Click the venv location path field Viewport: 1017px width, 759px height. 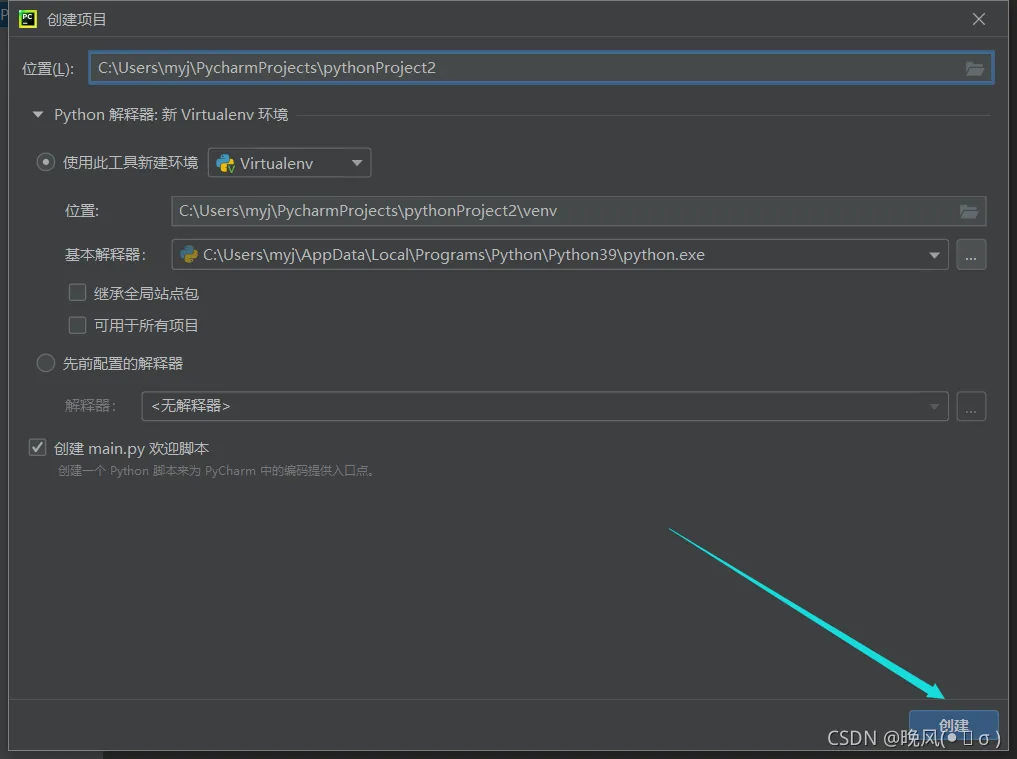tap(578, 211)
